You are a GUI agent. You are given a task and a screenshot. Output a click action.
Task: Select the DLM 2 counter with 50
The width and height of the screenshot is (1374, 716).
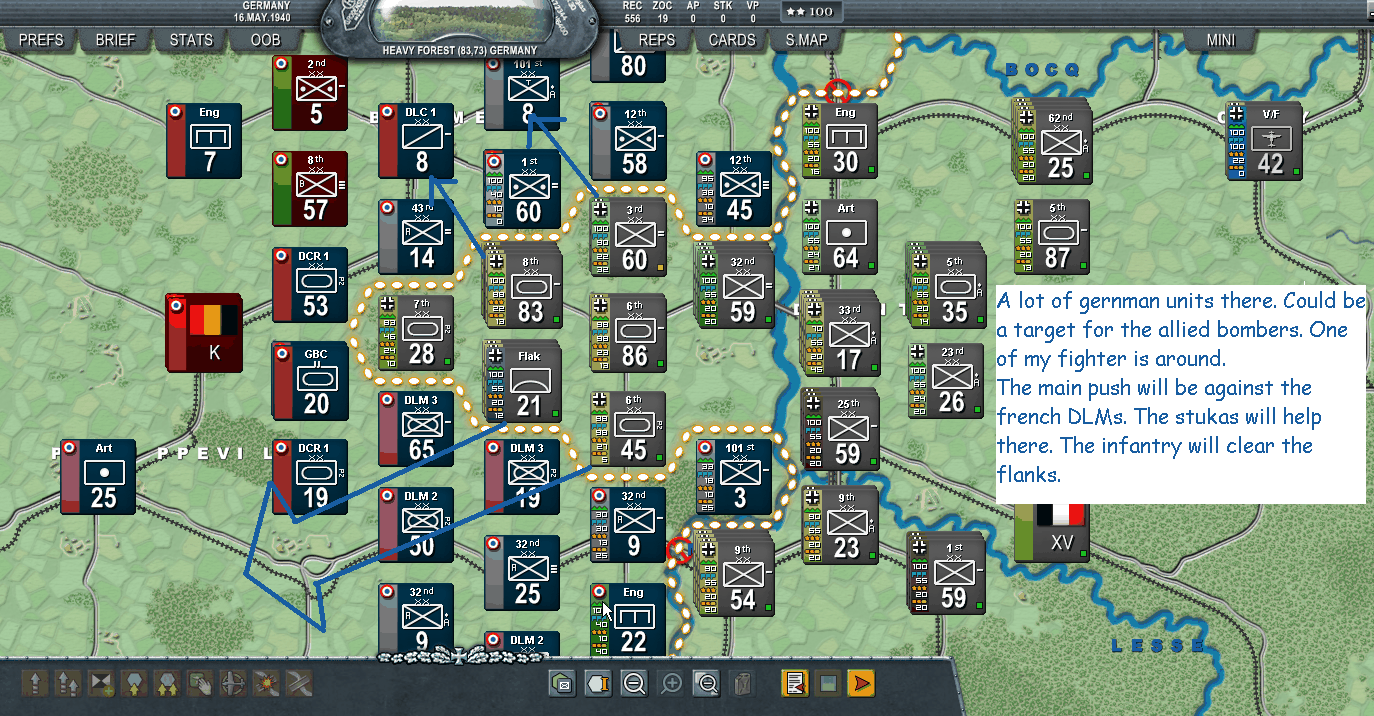tap(416, 525)
